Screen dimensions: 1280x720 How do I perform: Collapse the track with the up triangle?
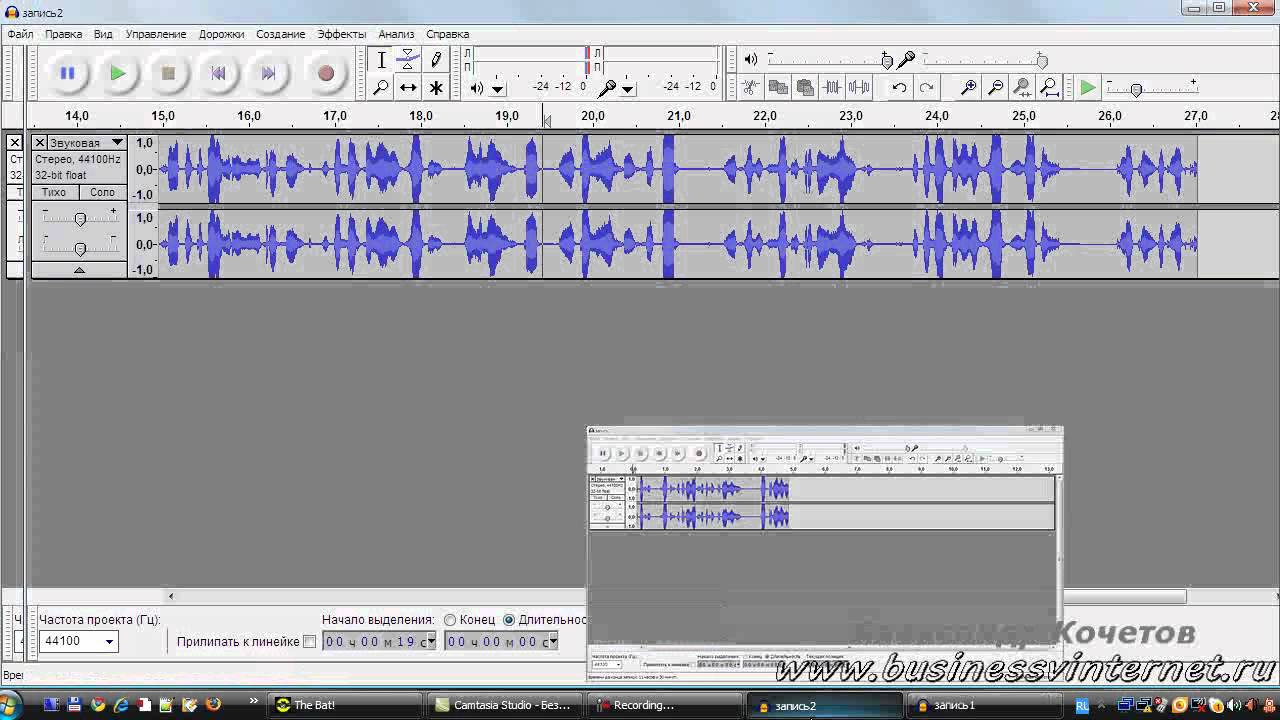(x=79, y=270)
